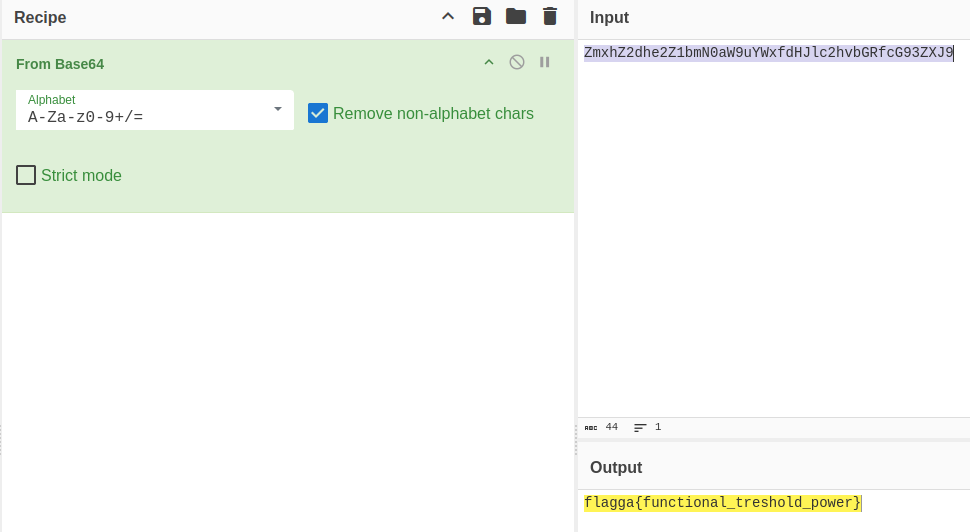The image size is (970, 532).
Task: Collapse the Recipe pane with the chevron
Action: point(448,16)
